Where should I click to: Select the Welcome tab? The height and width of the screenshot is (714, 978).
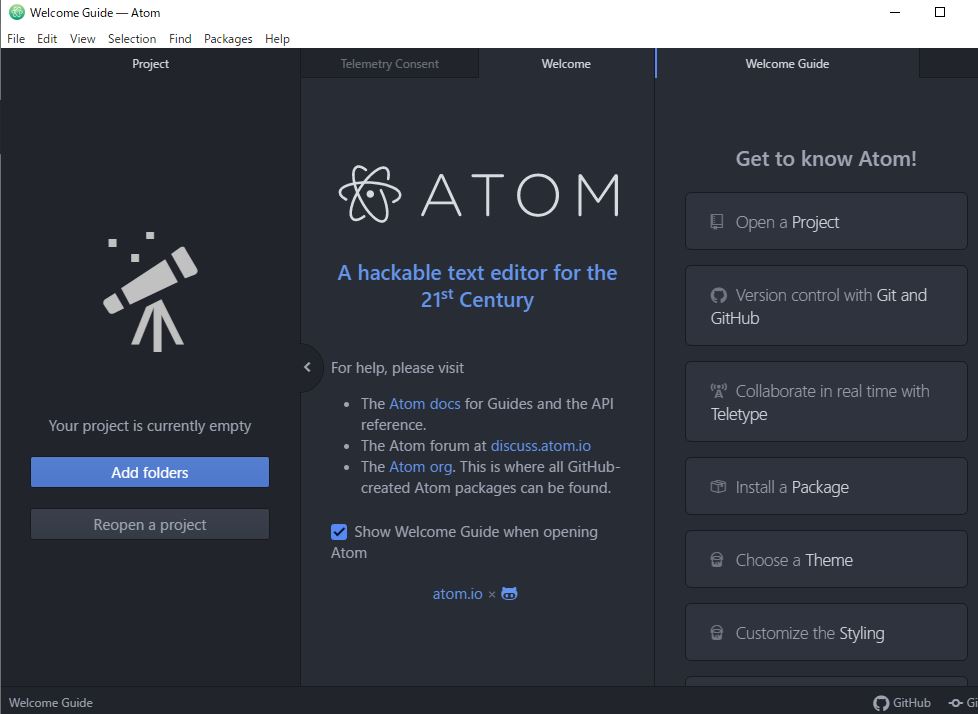coord(566,64)
